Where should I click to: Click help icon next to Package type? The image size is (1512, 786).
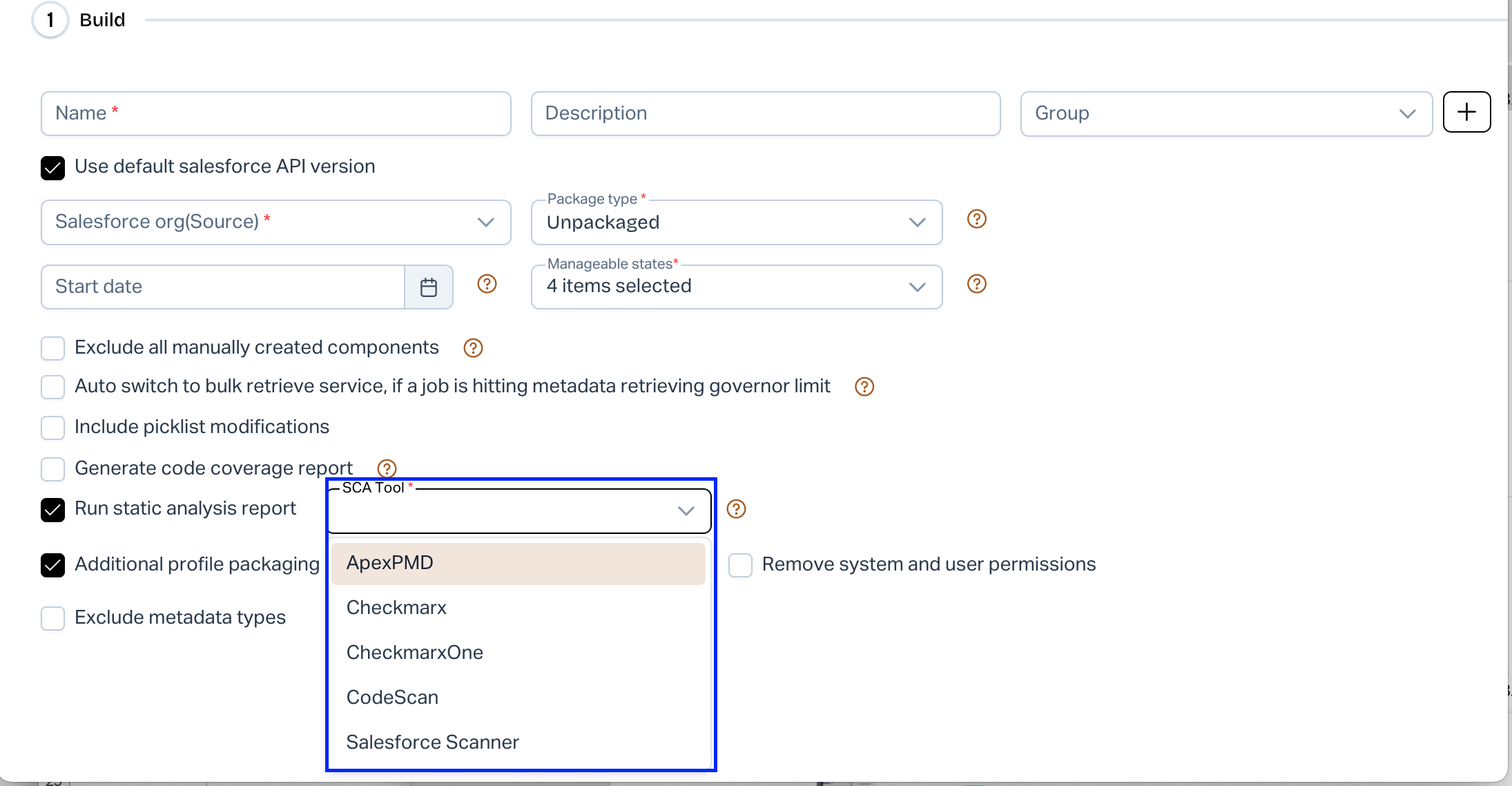pyautogui.click(x=976, y=219)
